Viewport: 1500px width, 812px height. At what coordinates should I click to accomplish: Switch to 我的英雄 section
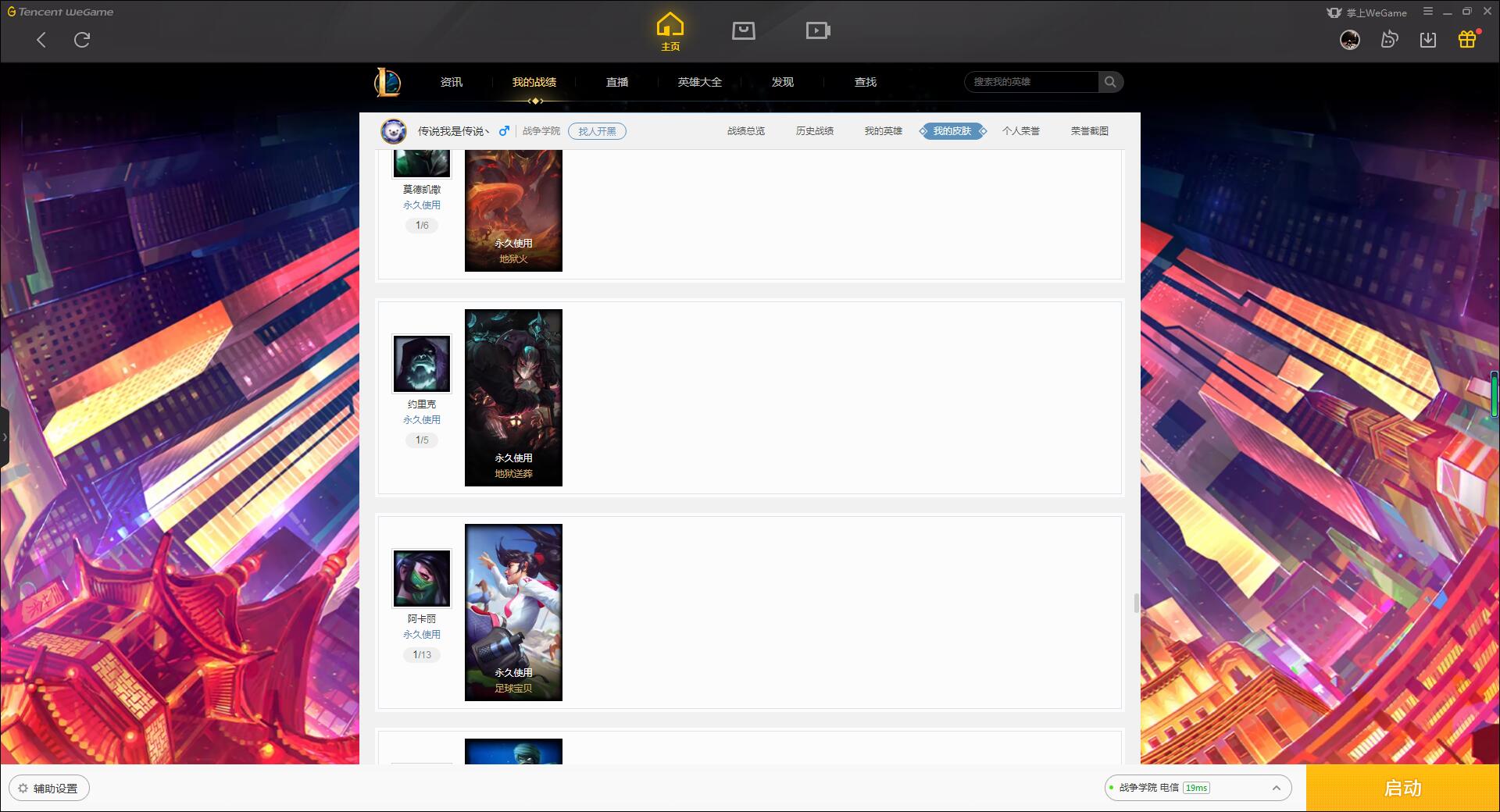[884, 131]
